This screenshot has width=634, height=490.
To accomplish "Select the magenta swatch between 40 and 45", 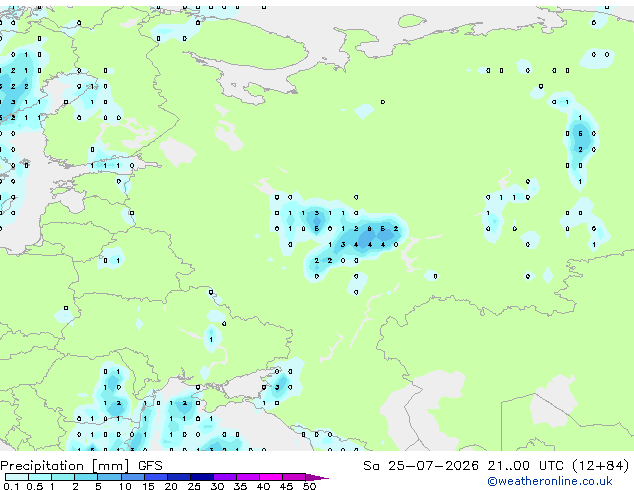I will 271,477.
